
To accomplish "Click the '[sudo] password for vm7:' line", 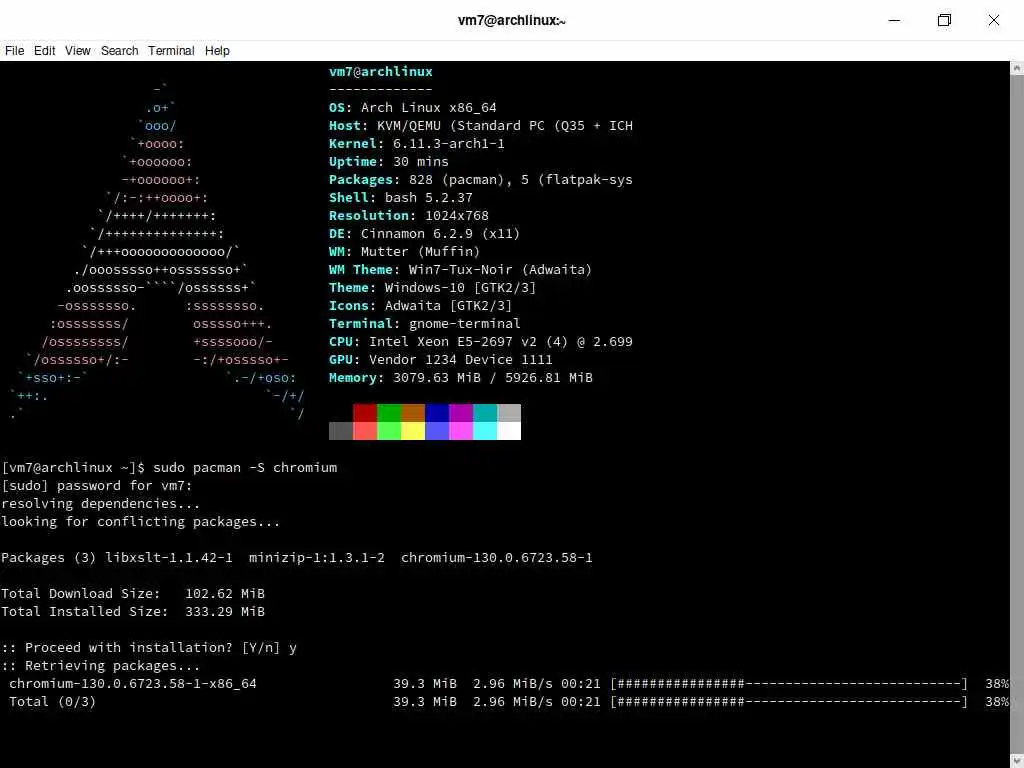I will pyautogui.click(x=97, y=486).
